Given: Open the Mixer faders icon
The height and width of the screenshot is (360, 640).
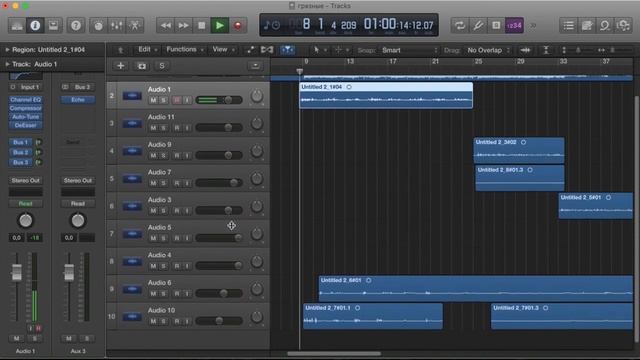Looking at the screenshot, I should pyautogui.click(x=116, y=26).
